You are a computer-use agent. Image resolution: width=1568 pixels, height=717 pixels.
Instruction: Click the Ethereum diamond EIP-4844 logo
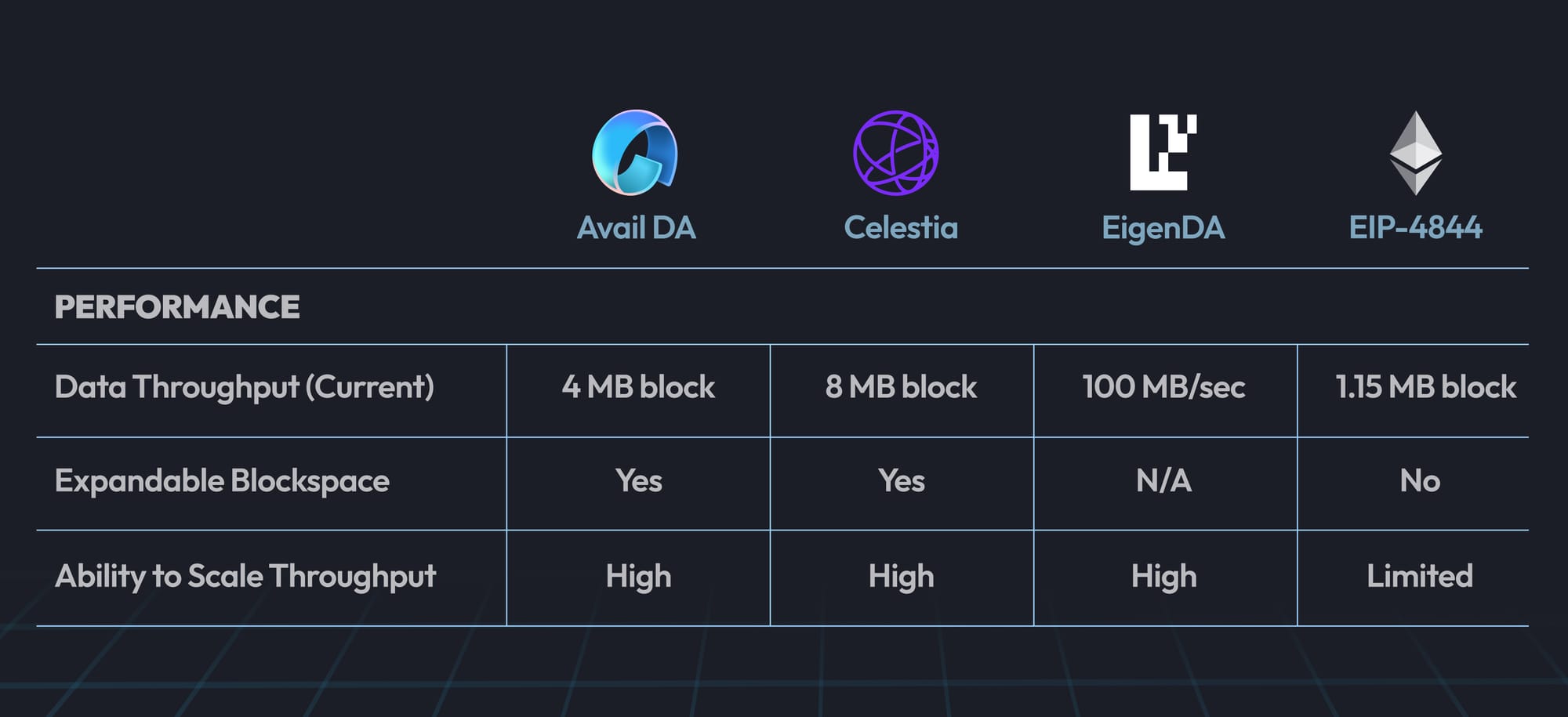(1415, 153)
